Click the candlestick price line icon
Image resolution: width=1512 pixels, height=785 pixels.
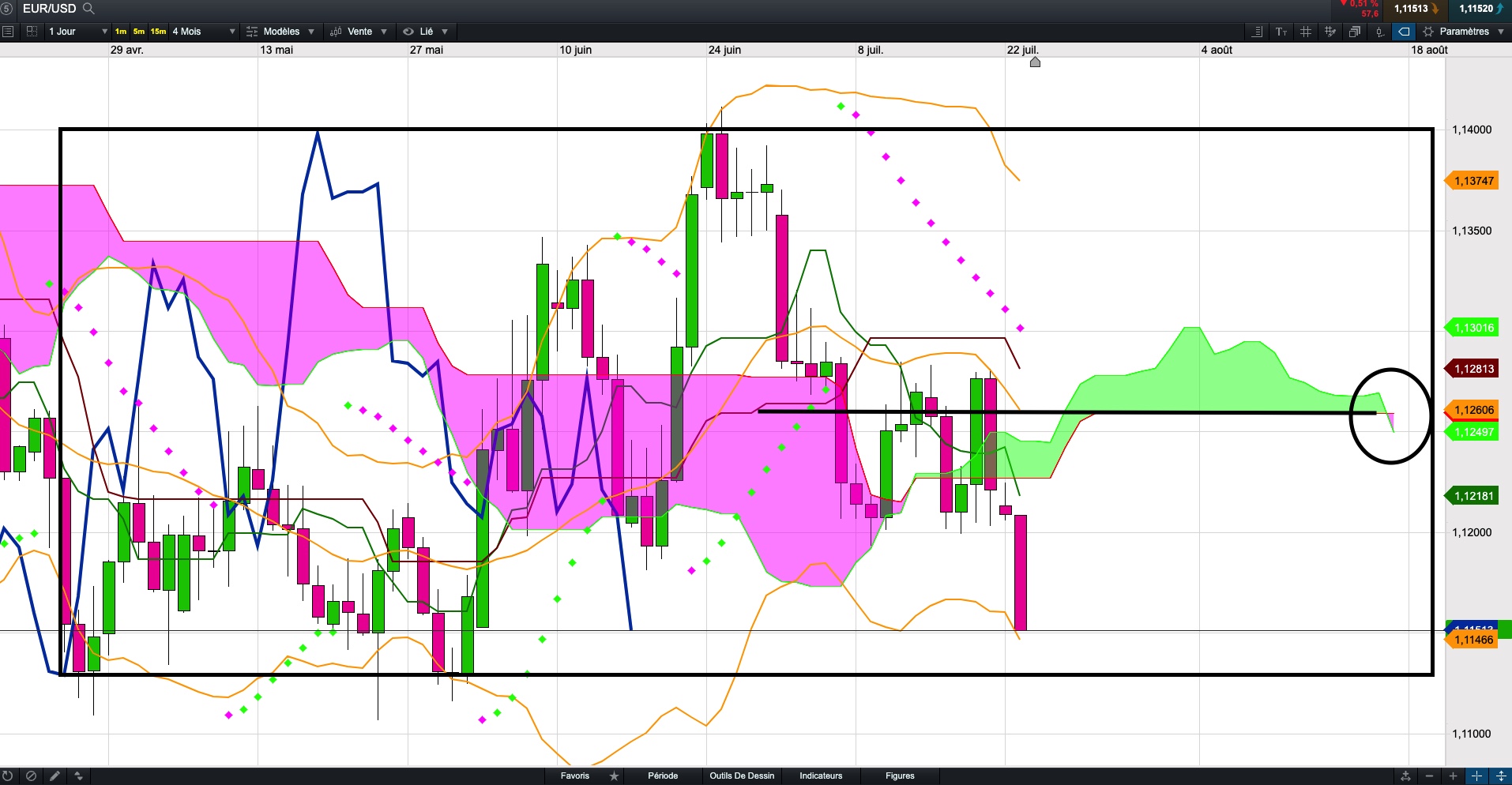click(1379, 32)
